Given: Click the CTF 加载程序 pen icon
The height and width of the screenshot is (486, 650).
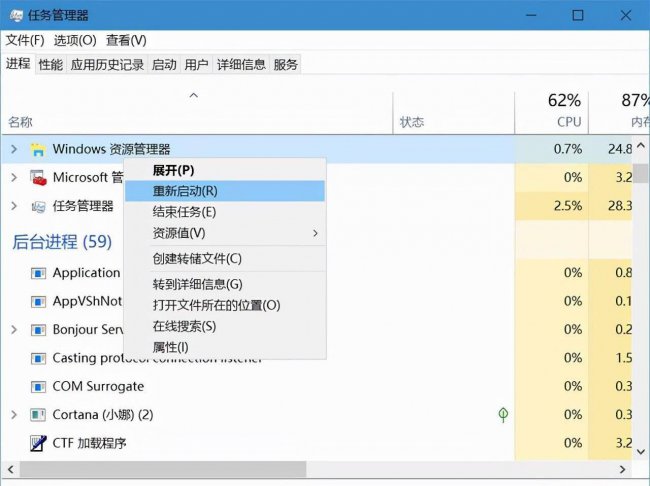Looking at the screenshot, I should 38,443.
